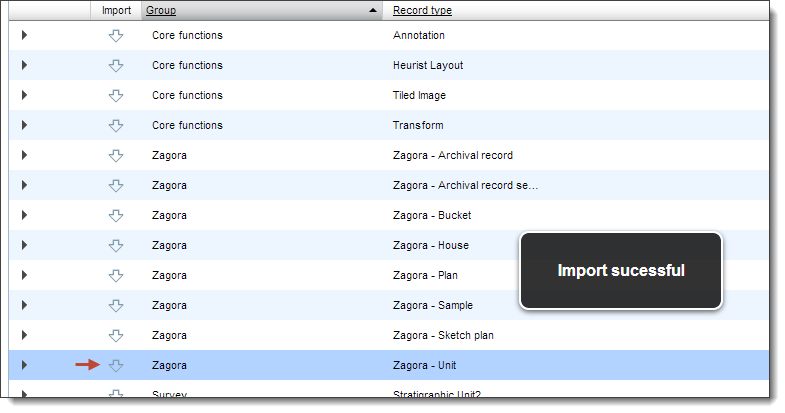Import the Zagora - House record type
The width and height of the screenshot is (785, 413).
[116, 246]
